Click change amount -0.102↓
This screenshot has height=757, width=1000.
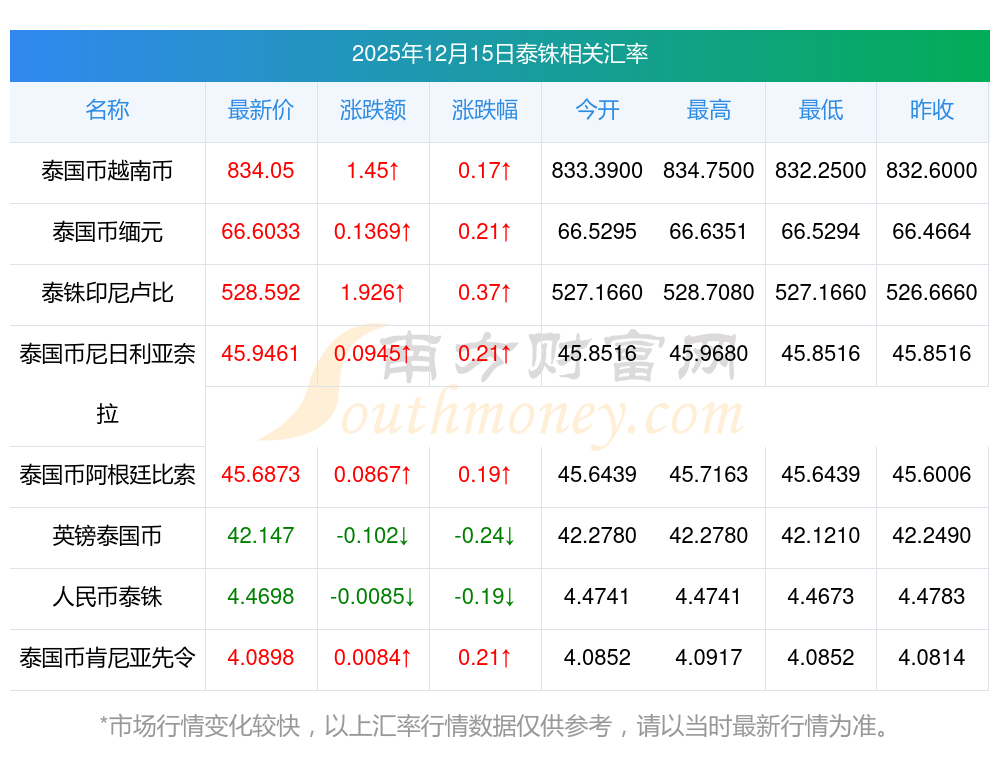(373, 536)
